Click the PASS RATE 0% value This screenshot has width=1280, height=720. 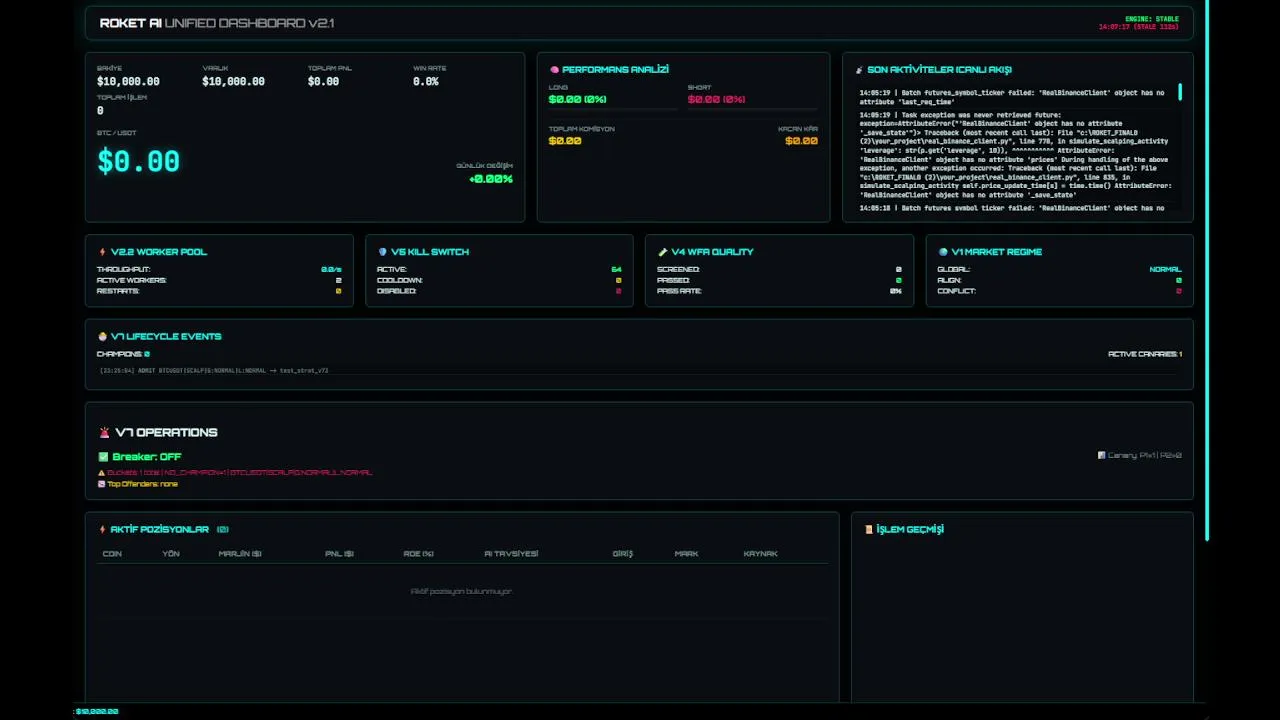(x=896, y=291)
